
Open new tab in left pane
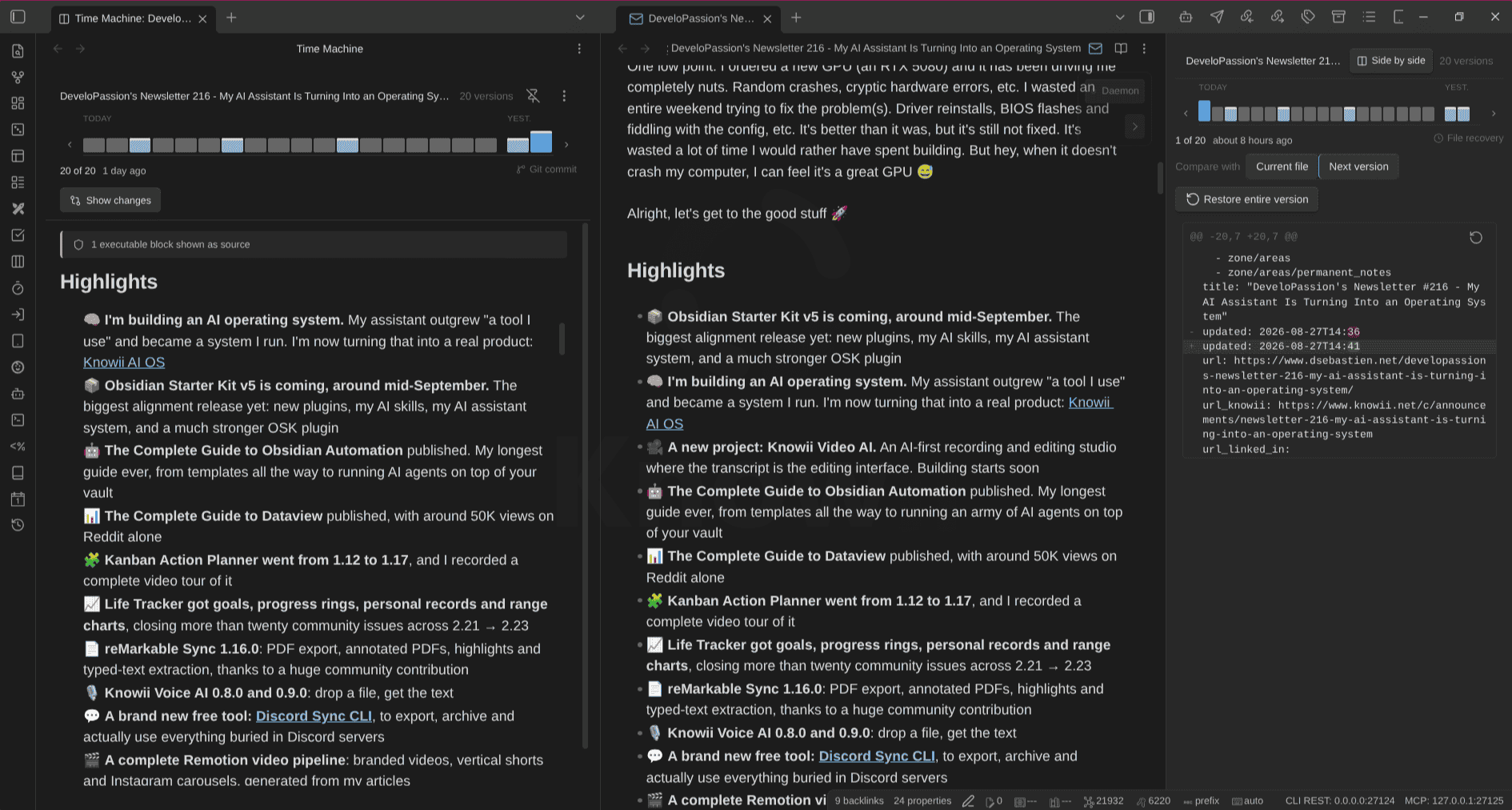pos(231,18)
